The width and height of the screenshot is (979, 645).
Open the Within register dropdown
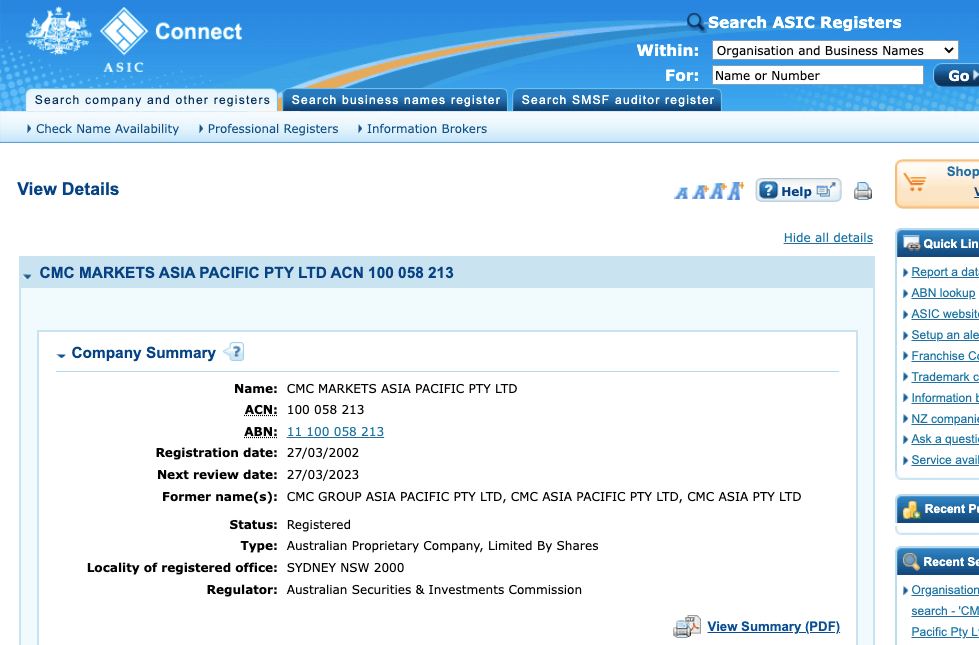835,51
